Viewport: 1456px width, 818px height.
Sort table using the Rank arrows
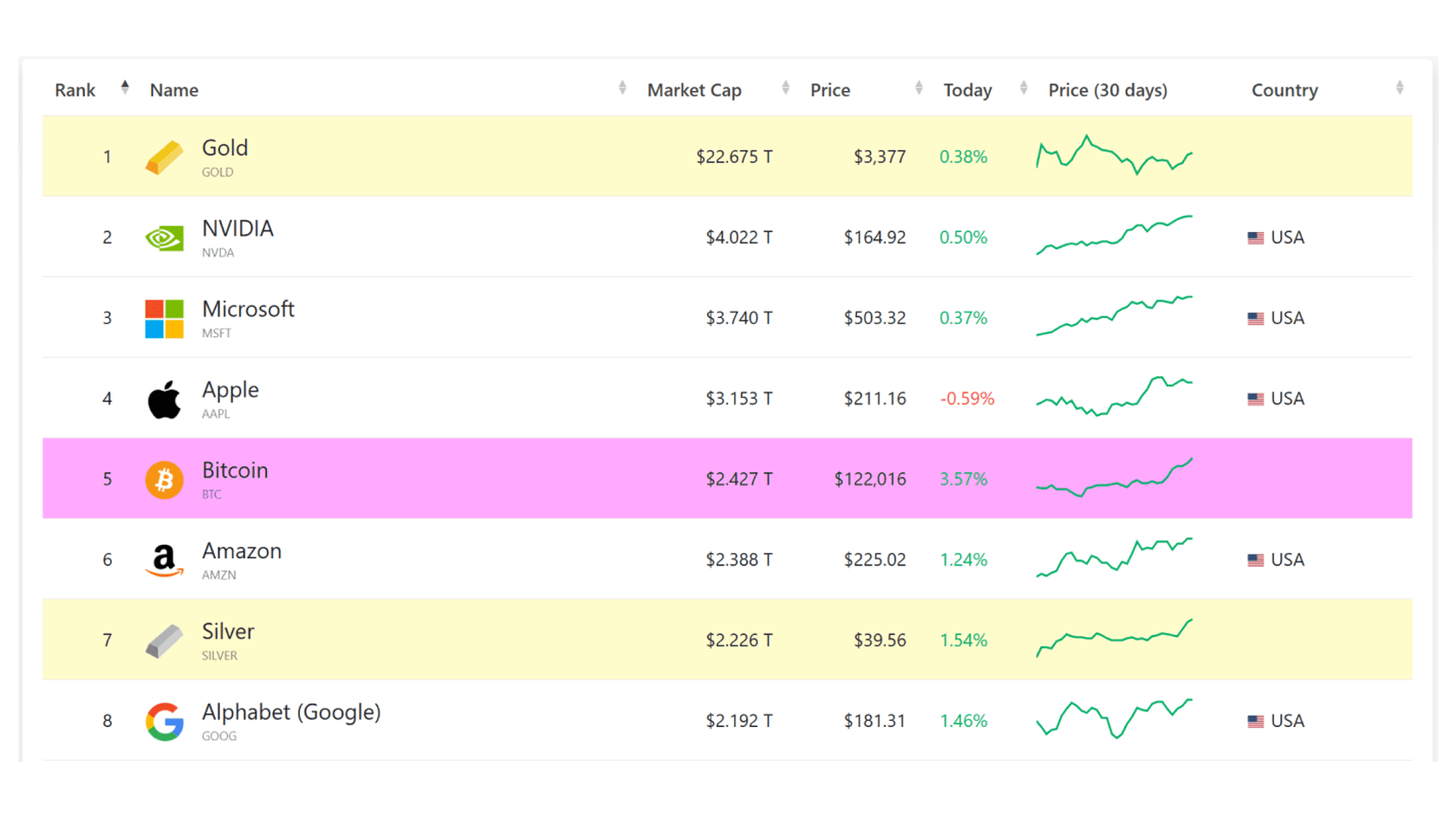(125, 88)
